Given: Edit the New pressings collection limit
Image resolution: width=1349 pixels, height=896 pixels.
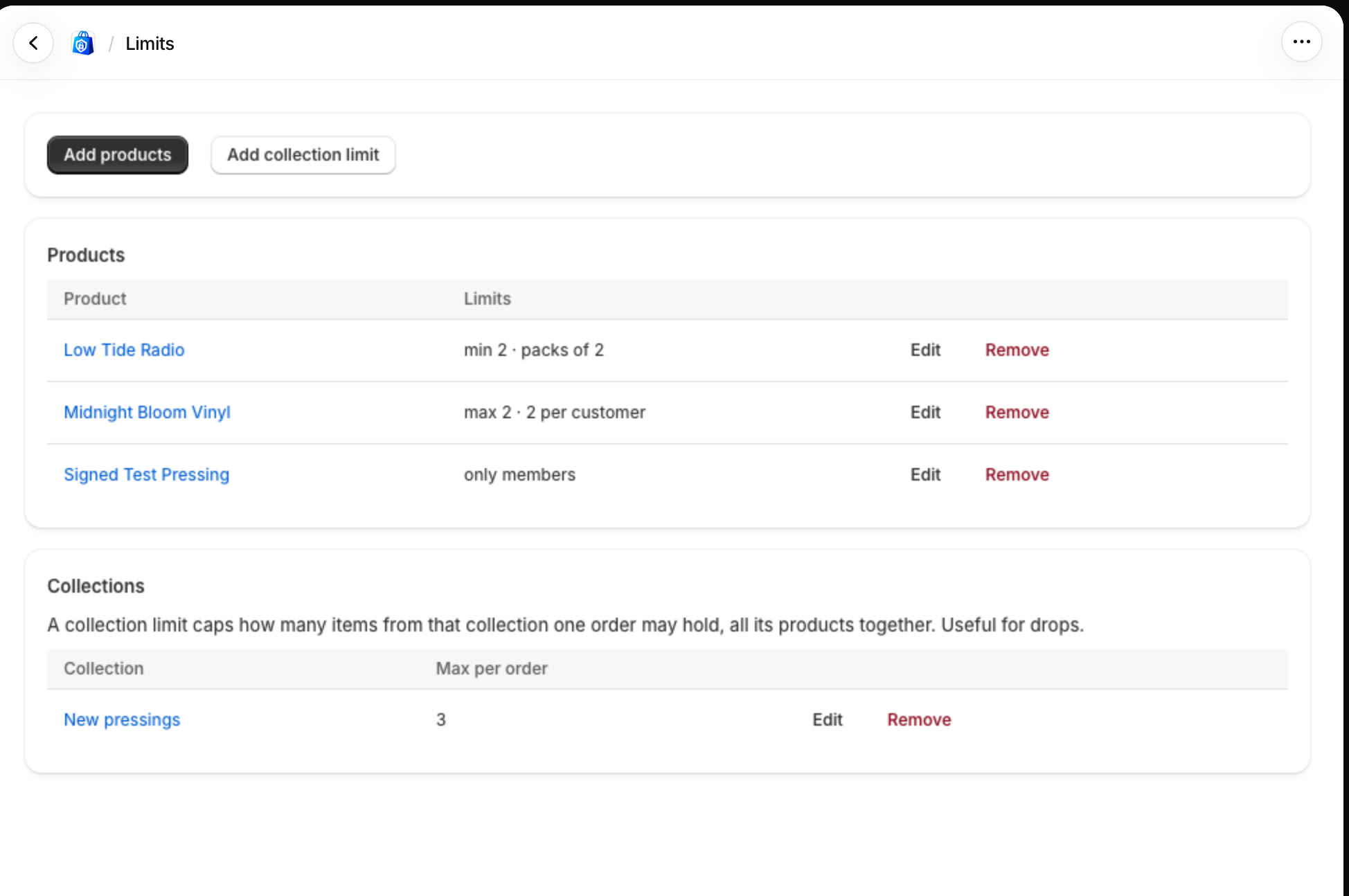Looking at the screenshot, I should (828, 719).
